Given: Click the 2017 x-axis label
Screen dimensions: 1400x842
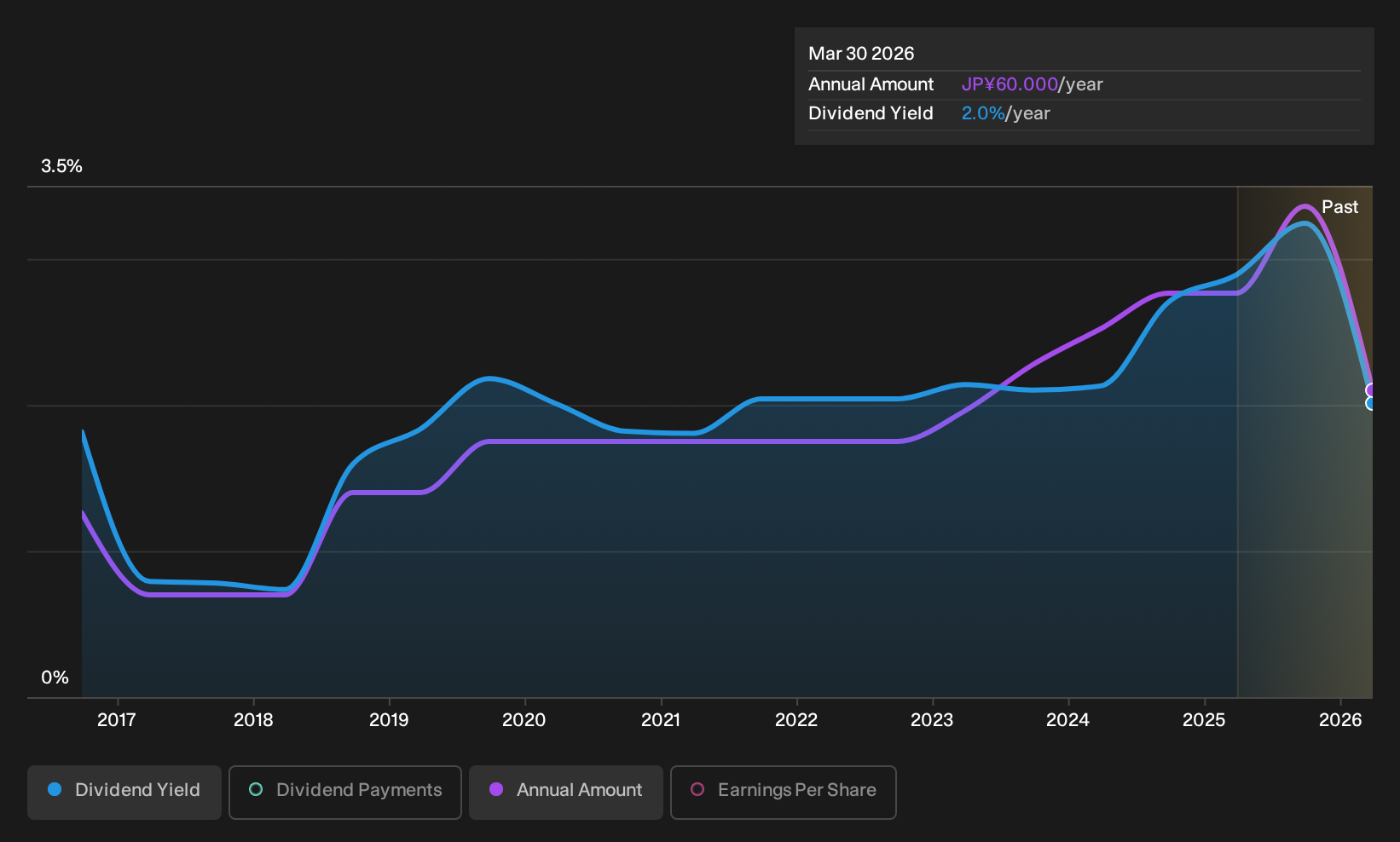Looking at the screenshot, I should [117, 720].
